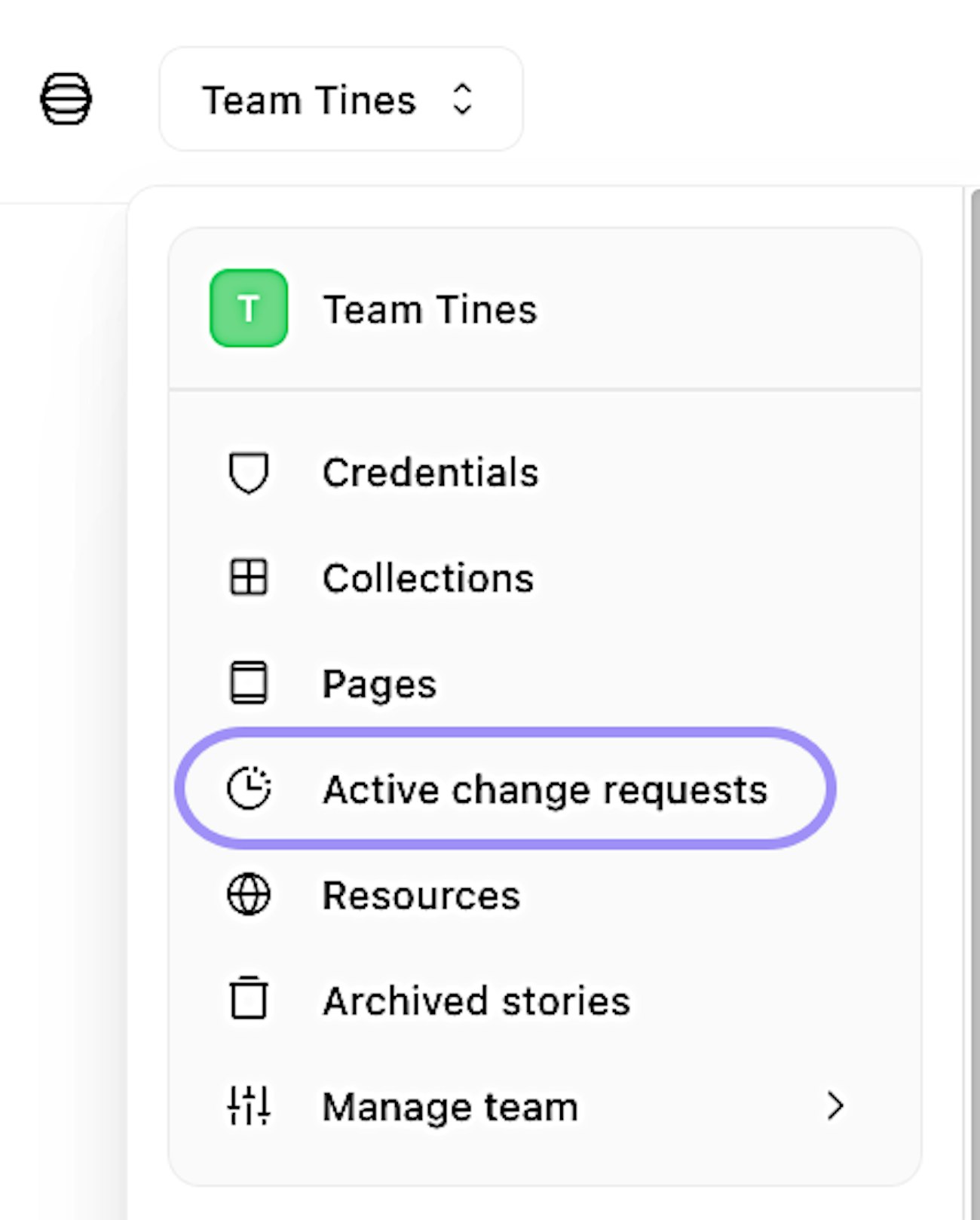
Task: Click the Pages tablet icon
Action: click(x=249, y=683)
